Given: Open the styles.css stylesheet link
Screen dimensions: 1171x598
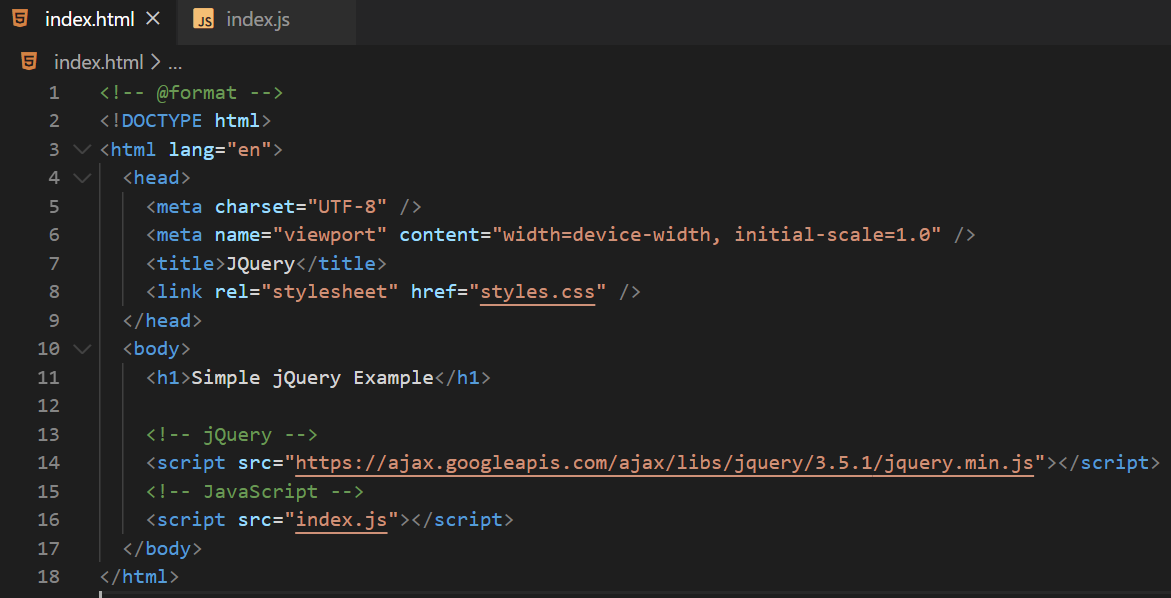Looking at the screenshot, I should pos(538,291).
